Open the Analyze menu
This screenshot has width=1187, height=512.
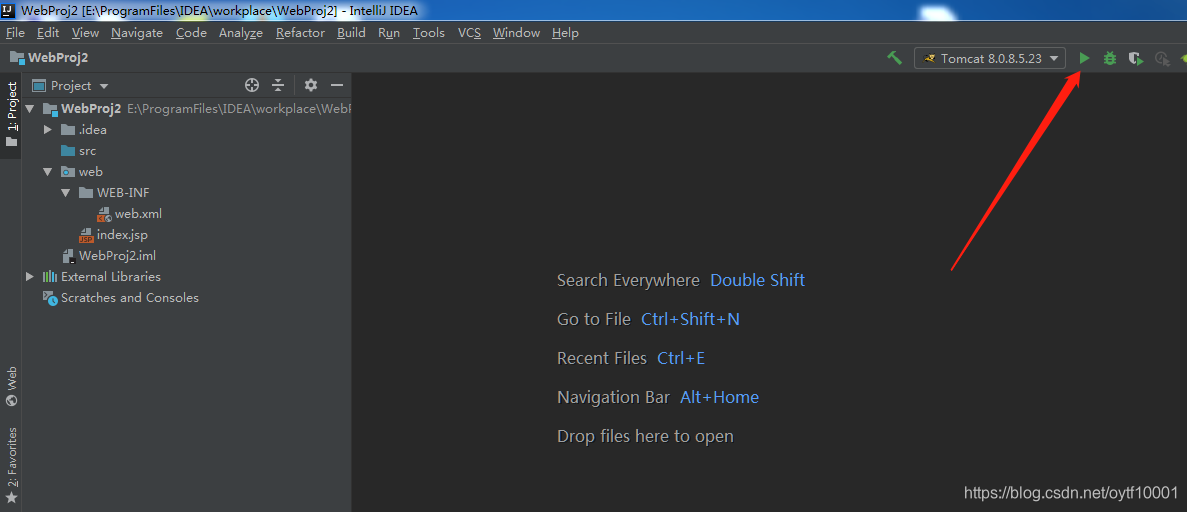click(241, 33)
